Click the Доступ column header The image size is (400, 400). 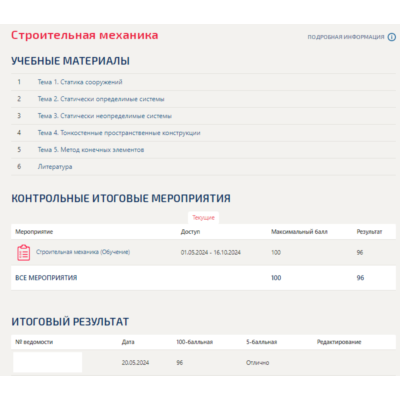pos(190,232)
